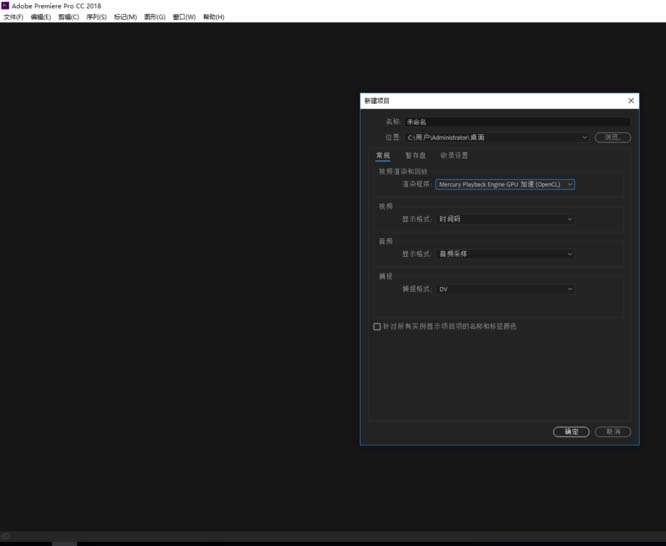666x546 pixels.
Task: Switch to the 收录设置 tab
Action: tap(454, 156)
